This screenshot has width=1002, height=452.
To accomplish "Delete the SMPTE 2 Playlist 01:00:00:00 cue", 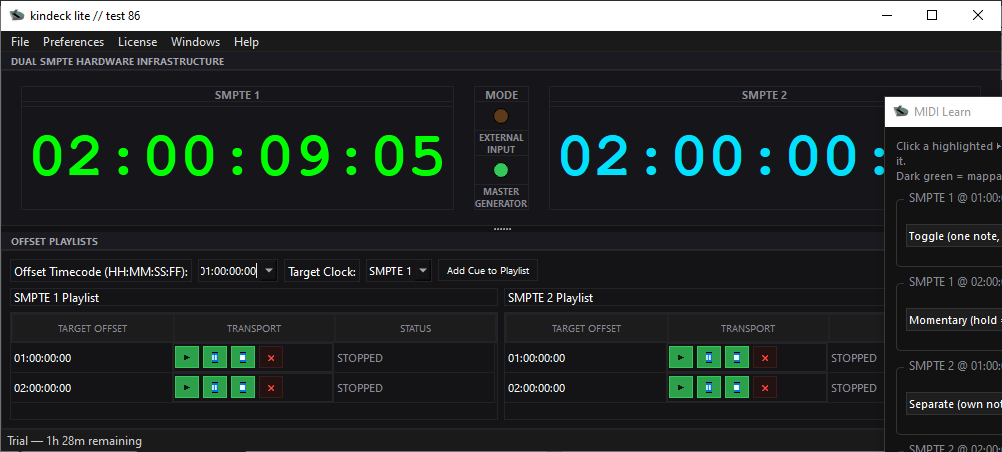I will [x=765, y=358].
